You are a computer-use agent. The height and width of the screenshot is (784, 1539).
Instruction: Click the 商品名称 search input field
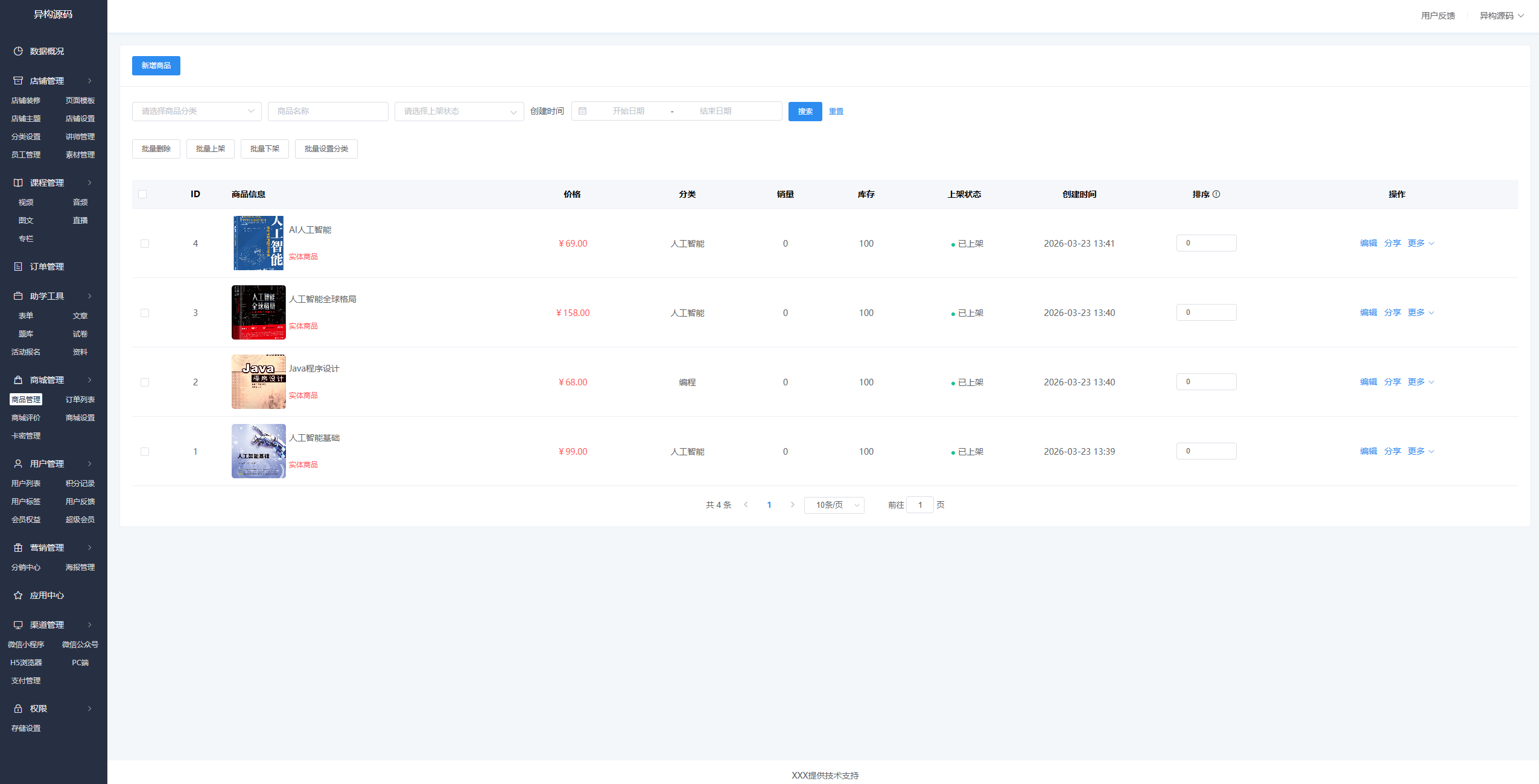(x=328, y=112)
